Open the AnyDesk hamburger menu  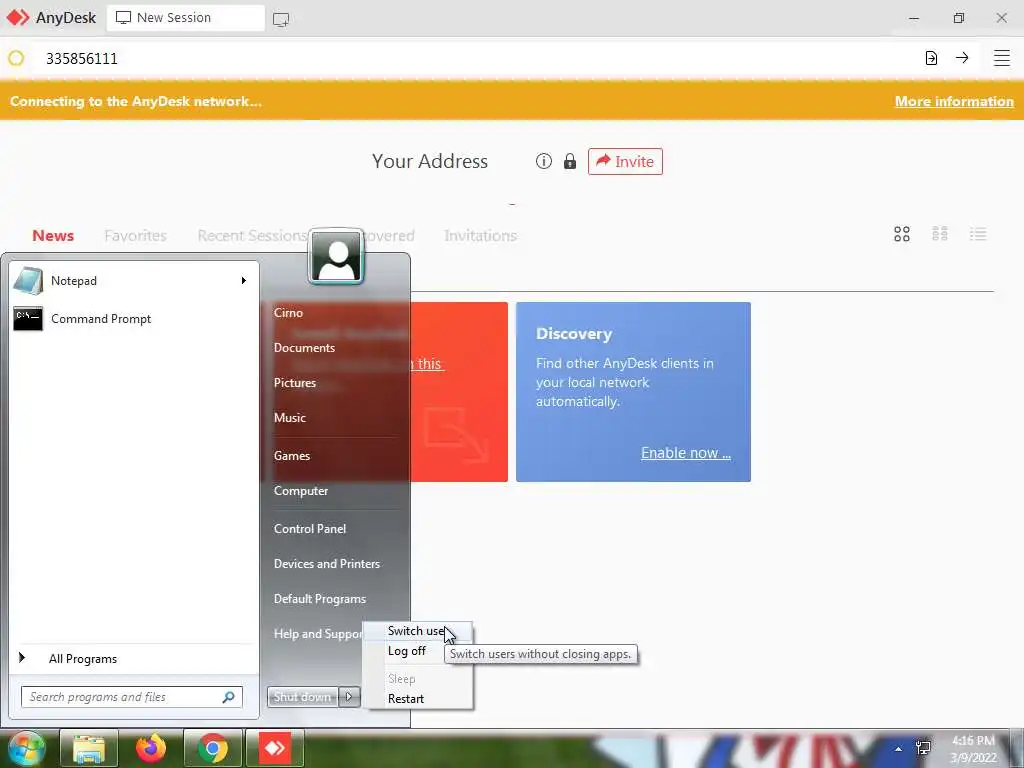pyautogui.click(x=1002, y=58)
